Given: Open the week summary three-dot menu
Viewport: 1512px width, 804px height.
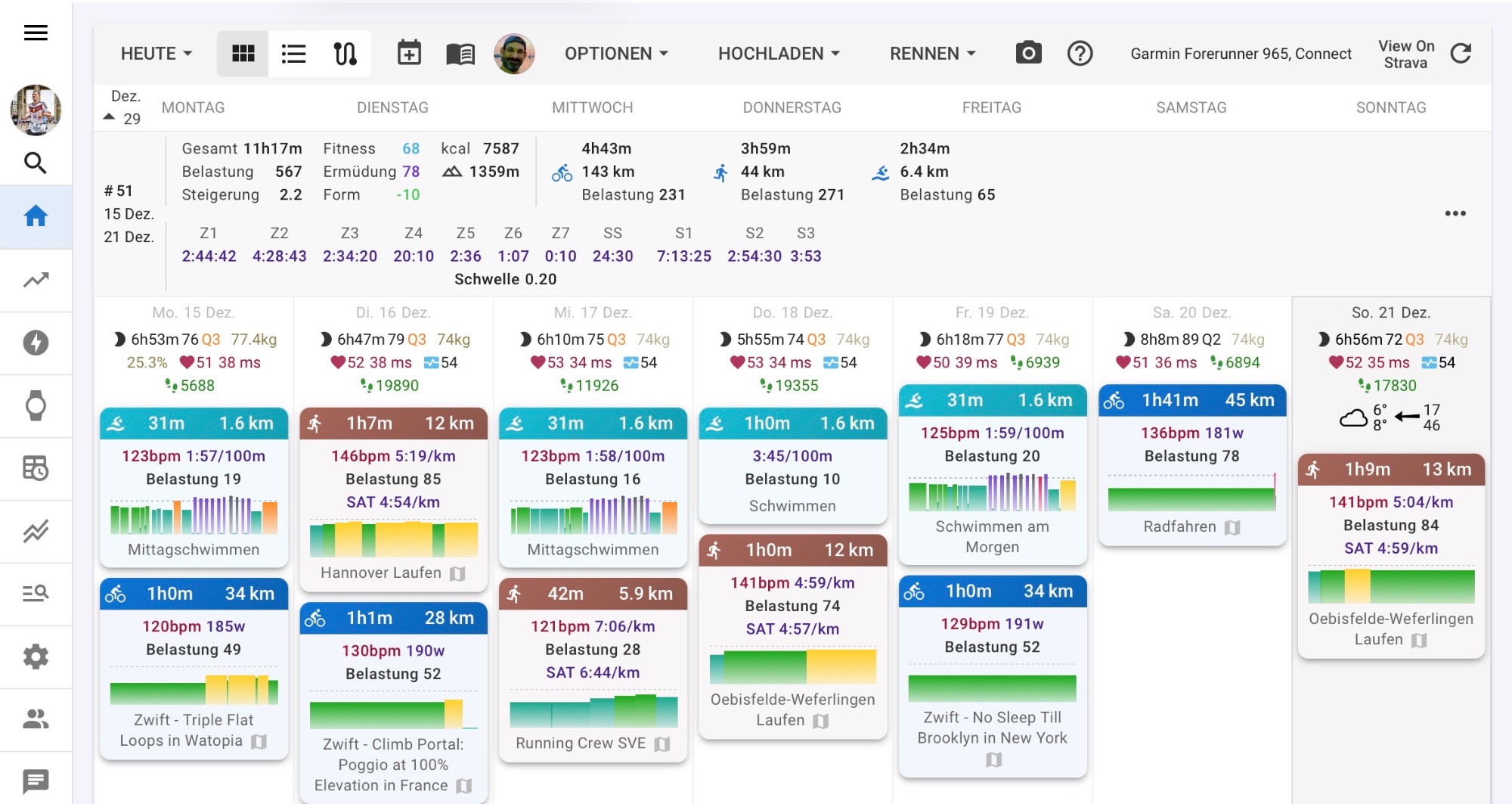Looking at the screenshot, I should 1455,213.
